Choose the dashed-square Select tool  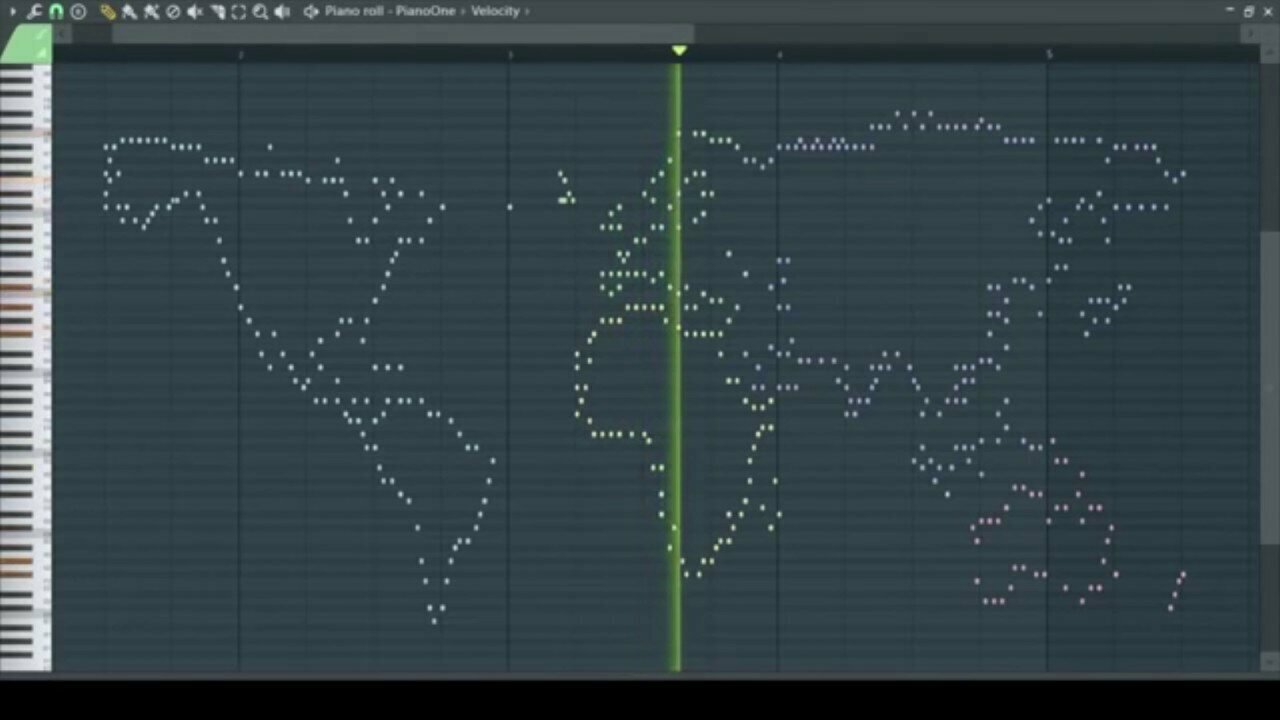(x=239, y=11)
